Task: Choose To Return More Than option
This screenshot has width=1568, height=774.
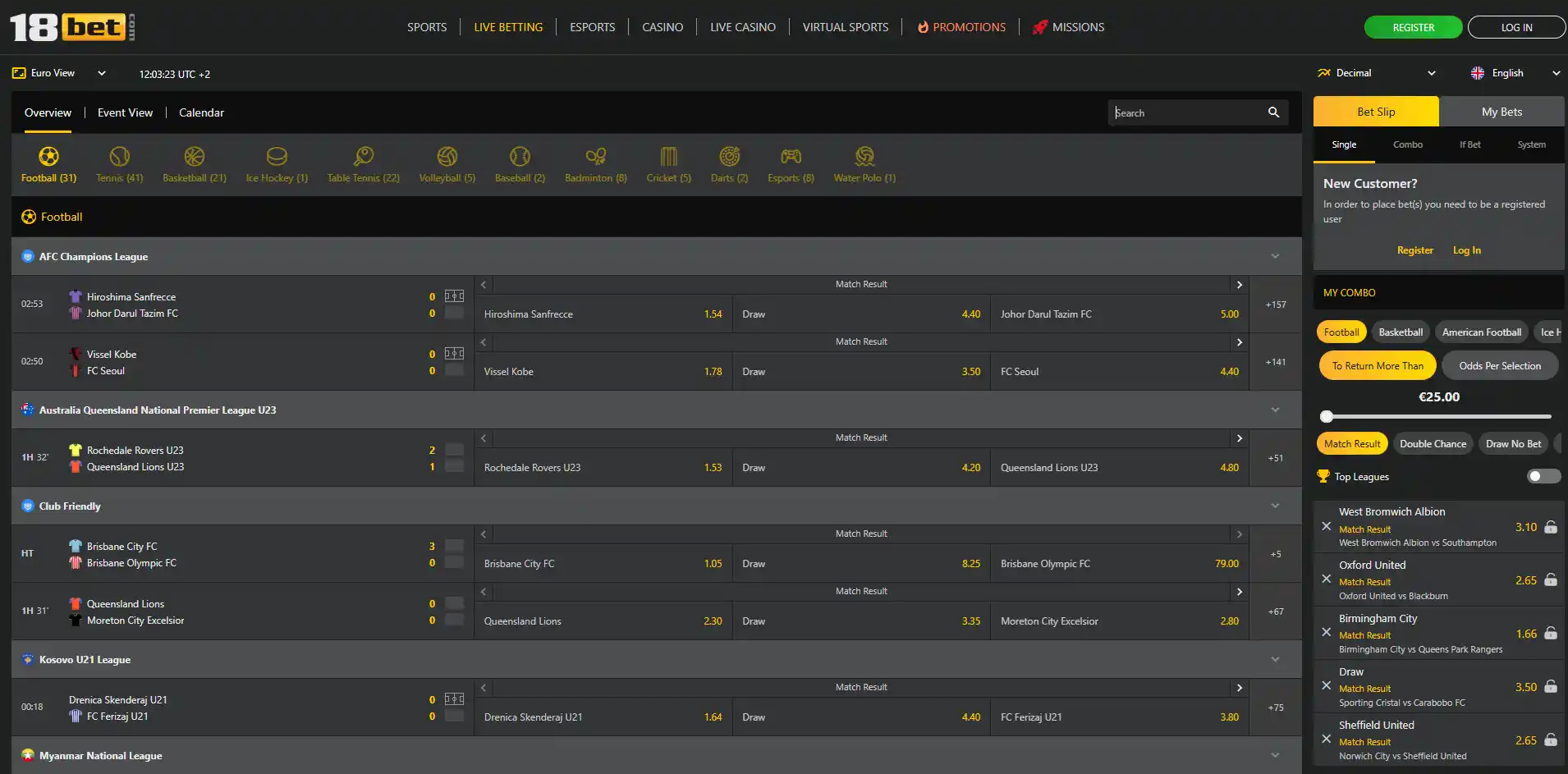Action: 1378,366
